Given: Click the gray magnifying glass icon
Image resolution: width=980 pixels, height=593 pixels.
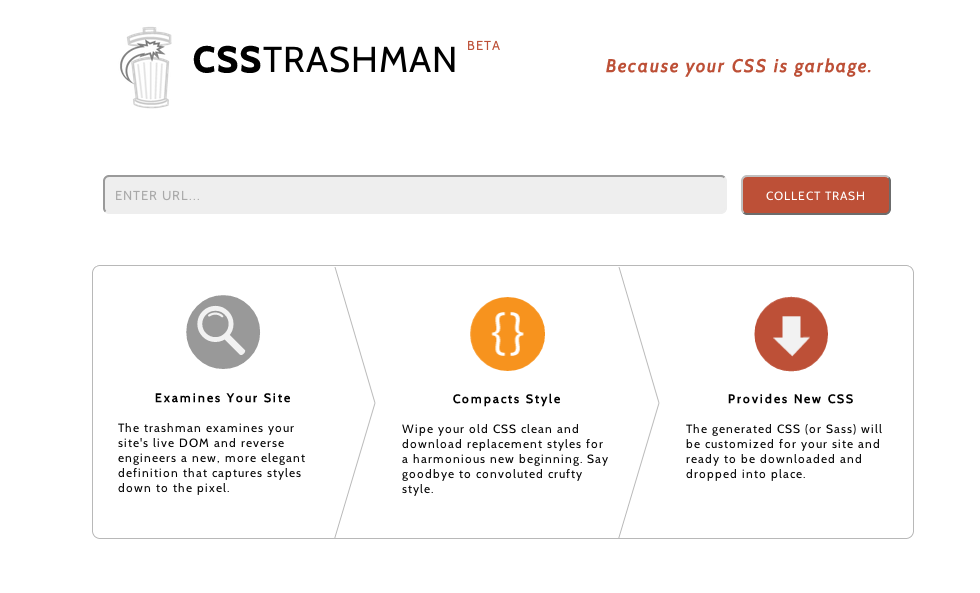Looking at the screenshot, I should (223, 332).
